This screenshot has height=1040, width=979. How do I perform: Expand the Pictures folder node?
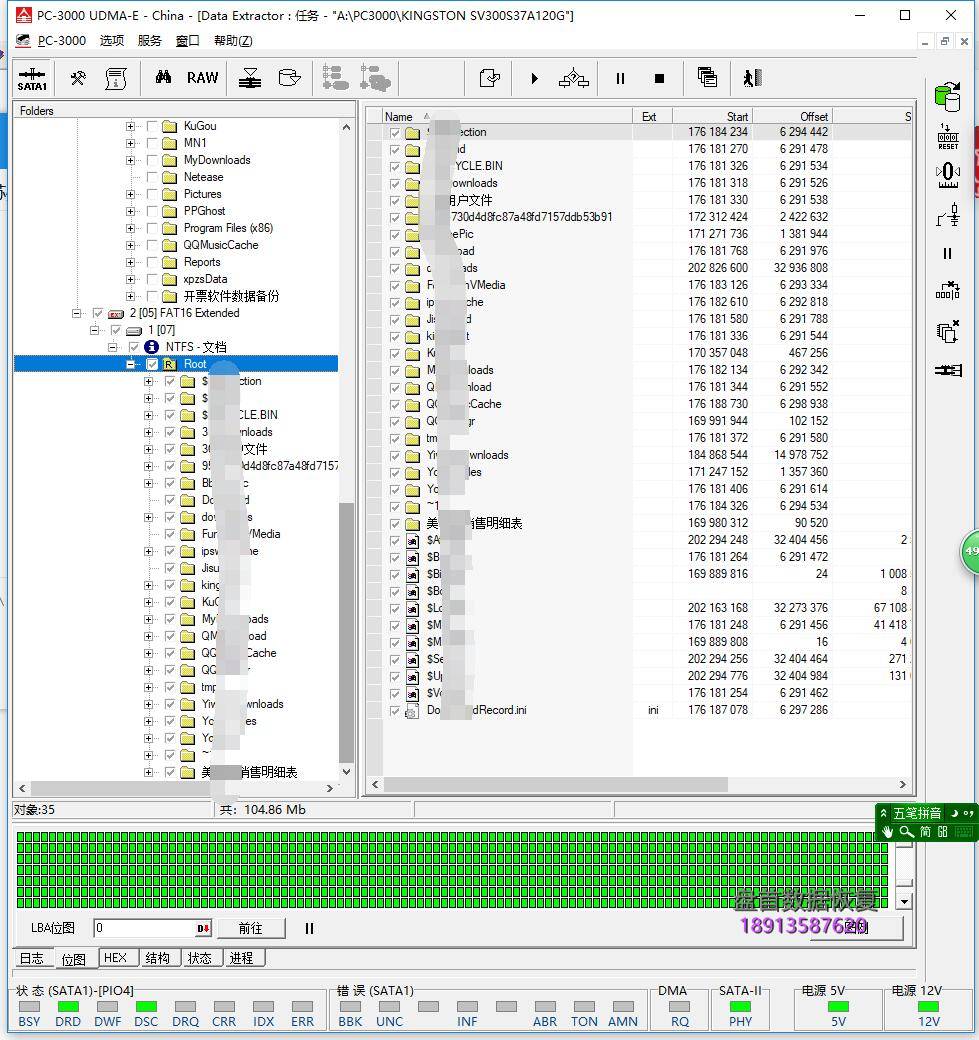tap(130, 194)
